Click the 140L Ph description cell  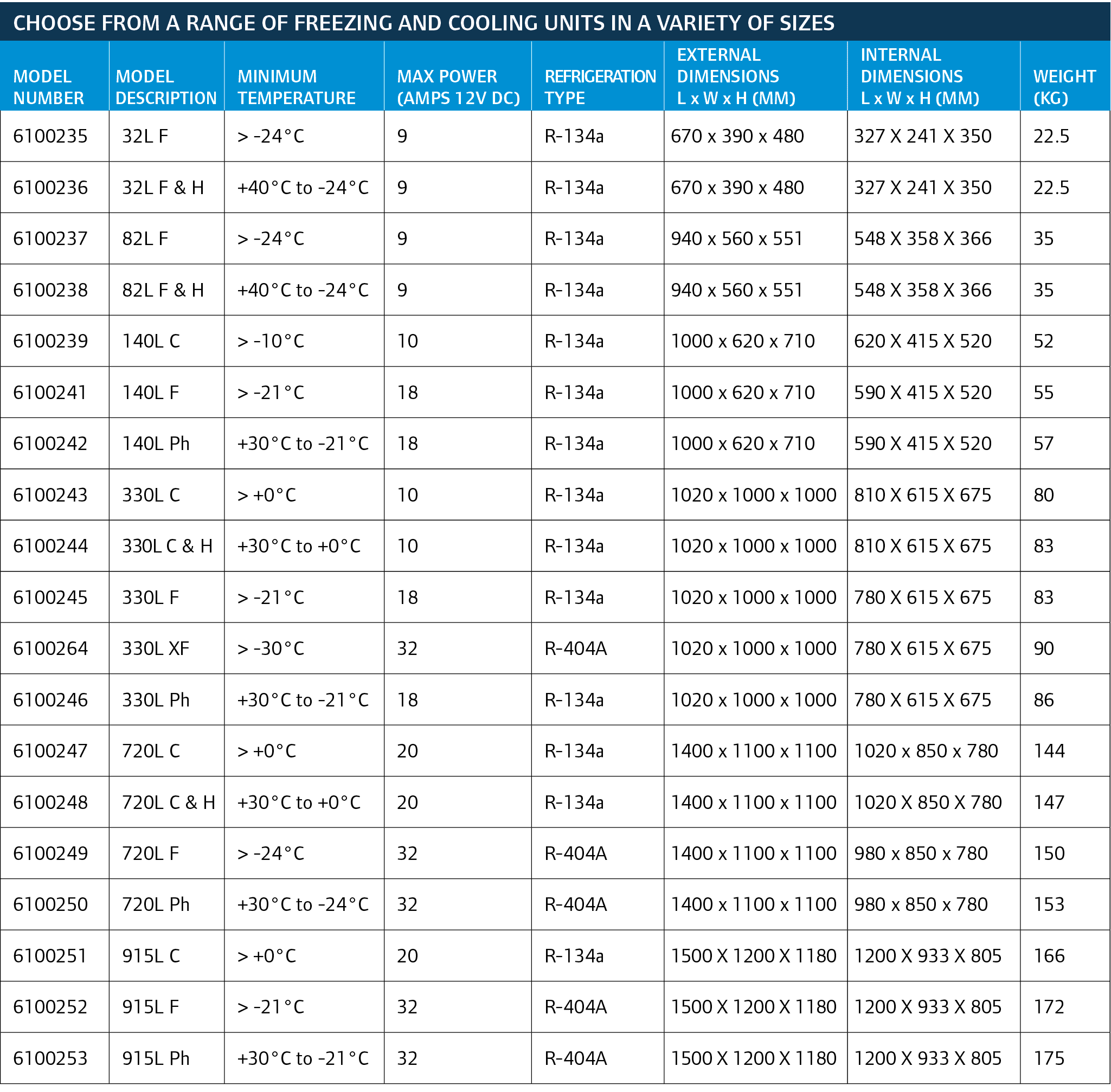coord(156,444)
